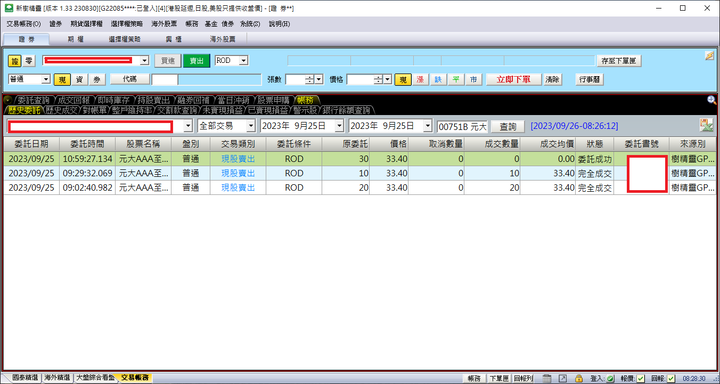The image size is (720, 384).
Task: Click the pop-out window icon in status bar
Action: (562, 378)
